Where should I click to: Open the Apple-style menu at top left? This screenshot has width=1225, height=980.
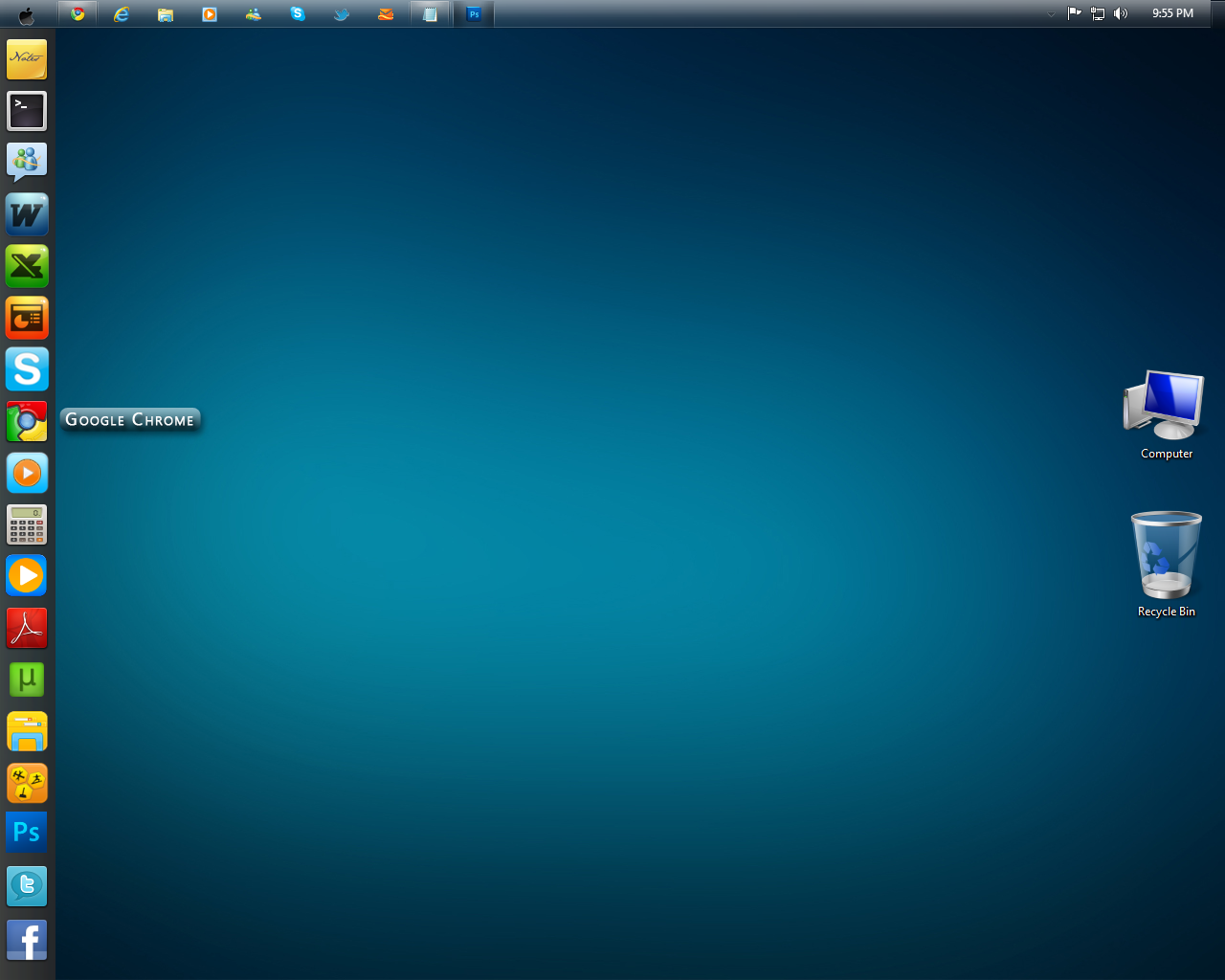click(26, 13)
